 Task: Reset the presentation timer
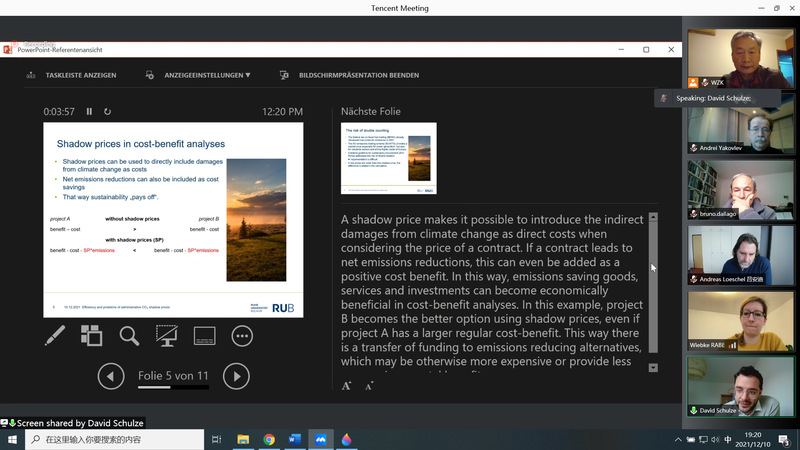coord(107,111)
